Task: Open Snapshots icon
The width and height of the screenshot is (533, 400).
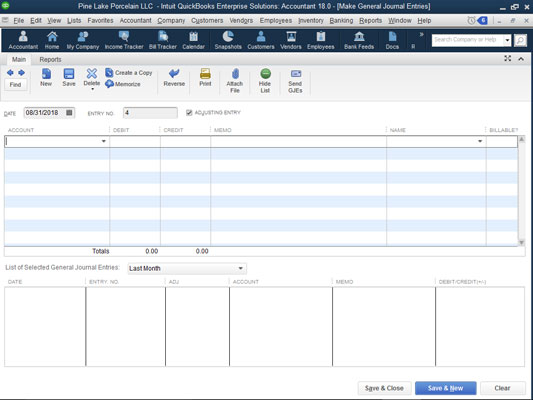Action: tap(228, 40)
